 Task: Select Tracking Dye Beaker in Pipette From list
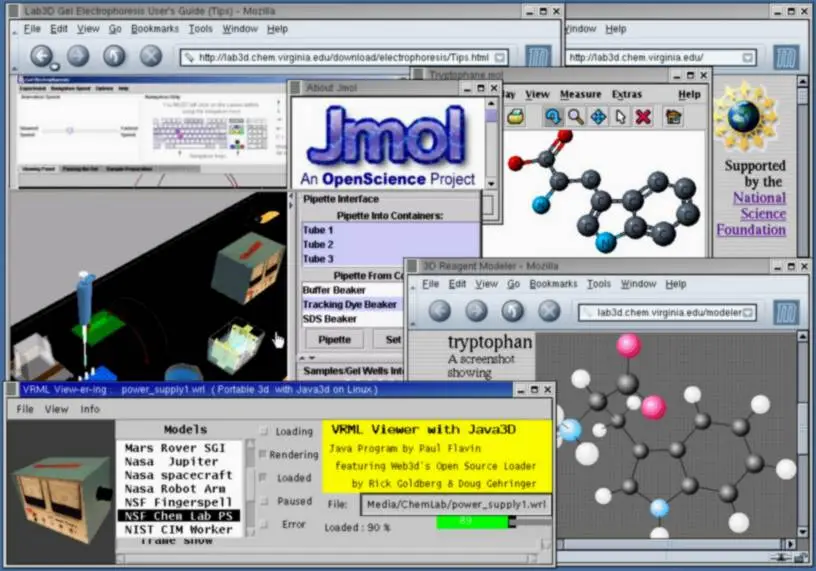(353, 304)
